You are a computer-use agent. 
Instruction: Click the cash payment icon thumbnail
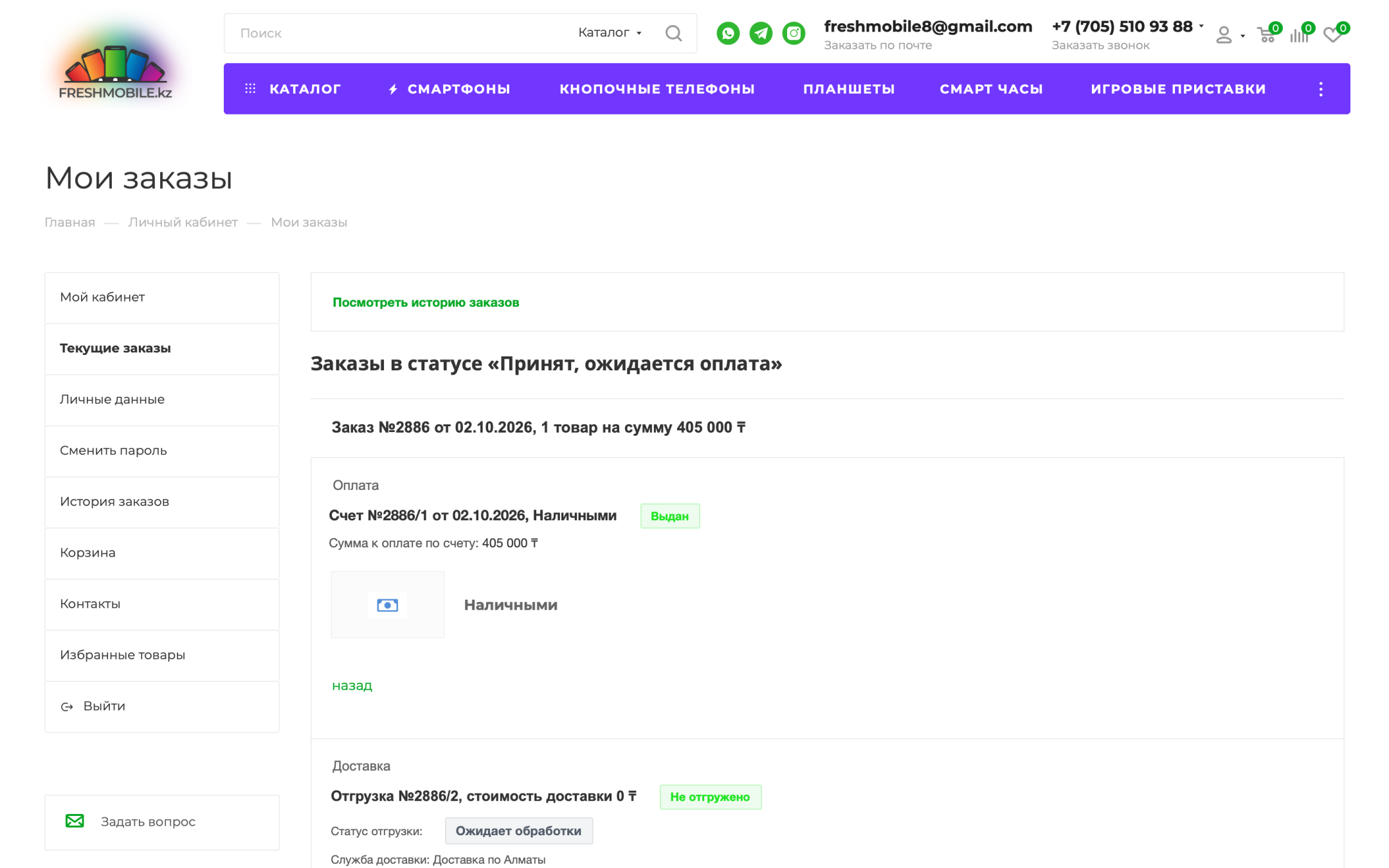[x=387, y=604]
